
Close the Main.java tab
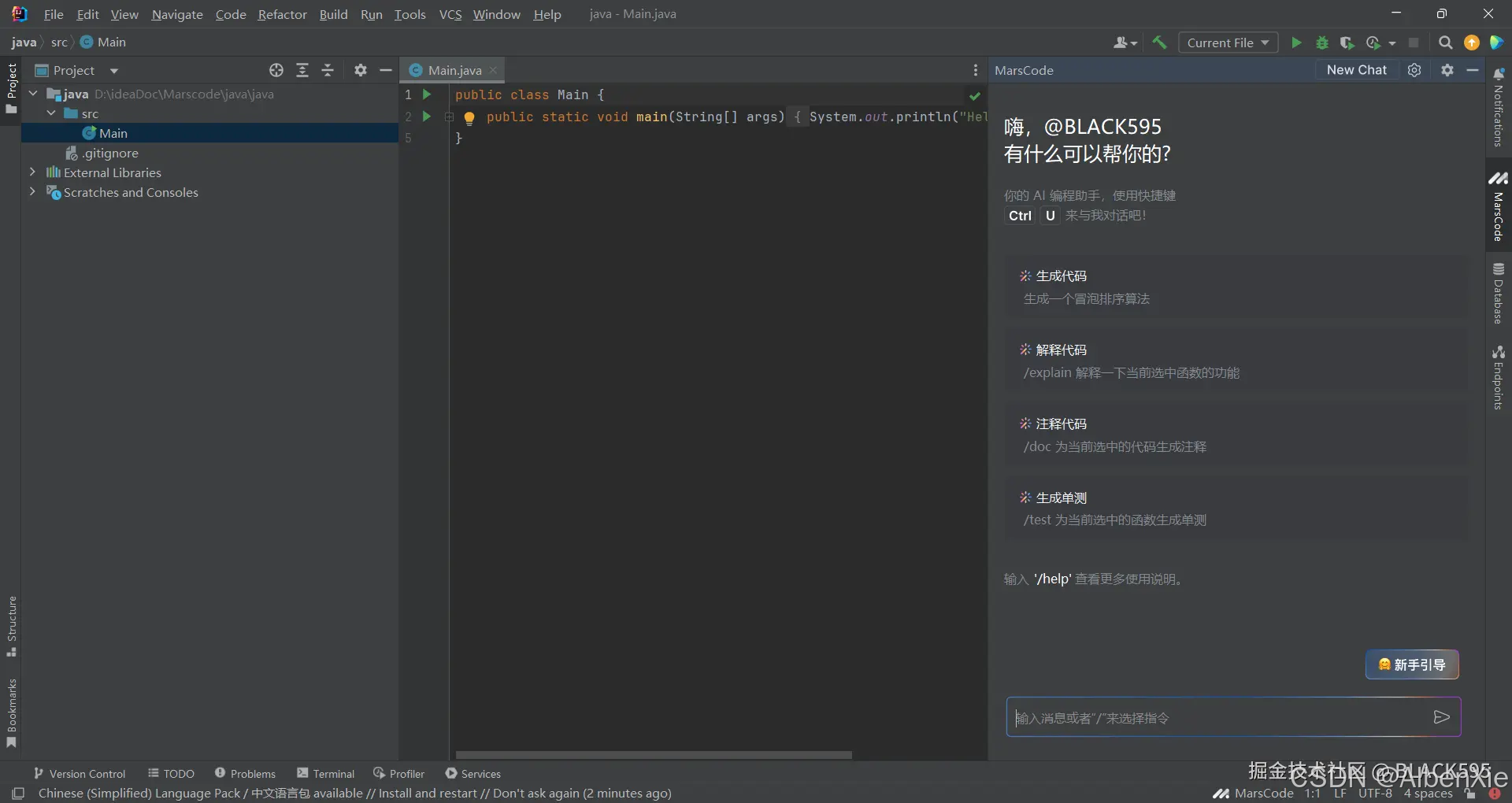493,70
